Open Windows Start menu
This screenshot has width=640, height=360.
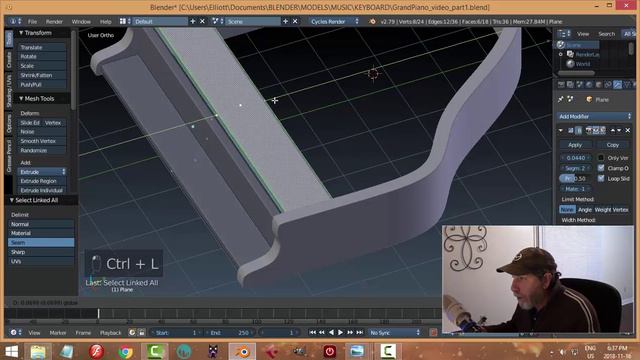click(x=11, y=351)
